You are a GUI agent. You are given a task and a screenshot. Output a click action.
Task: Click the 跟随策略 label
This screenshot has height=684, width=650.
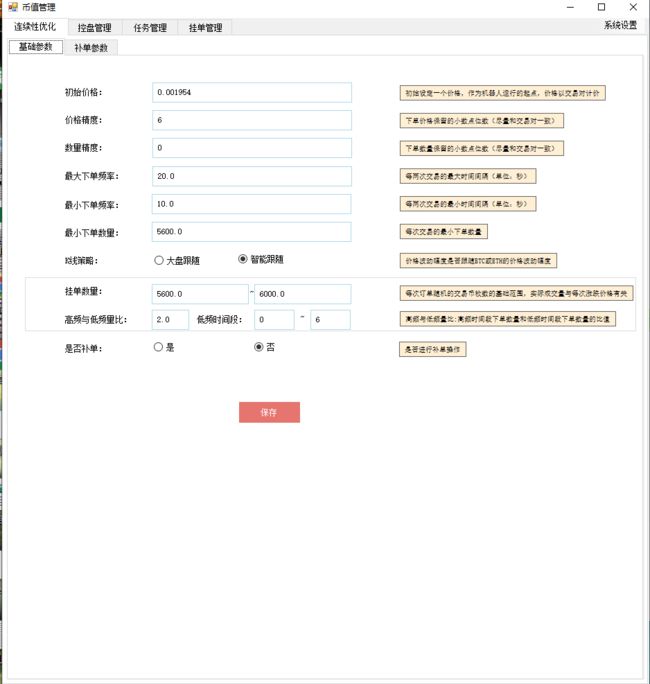(82, 260)
